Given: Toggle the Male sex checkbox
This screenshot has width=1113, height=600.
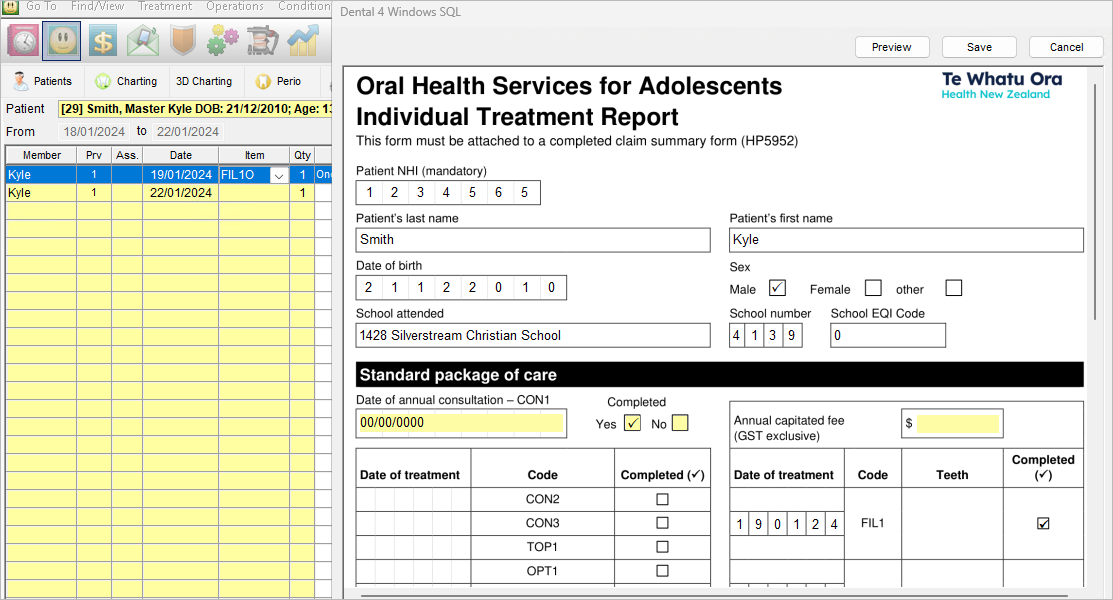Looking at the screenshot, I should pyautogui.click(x=777, y=288).
